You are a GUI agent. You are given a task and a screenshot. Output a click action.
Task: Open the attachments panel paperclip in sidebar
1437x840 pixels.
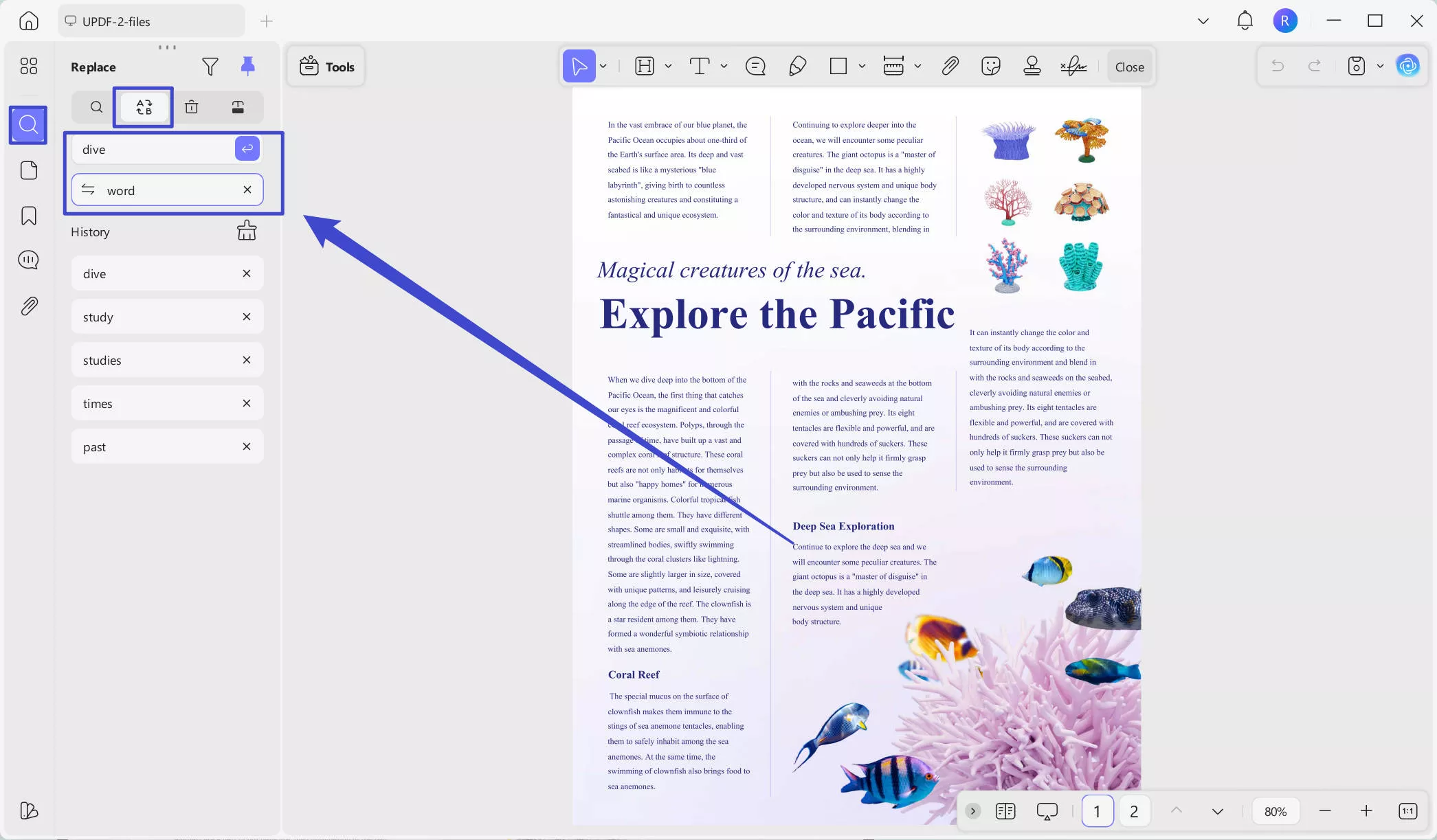[29, 306]
